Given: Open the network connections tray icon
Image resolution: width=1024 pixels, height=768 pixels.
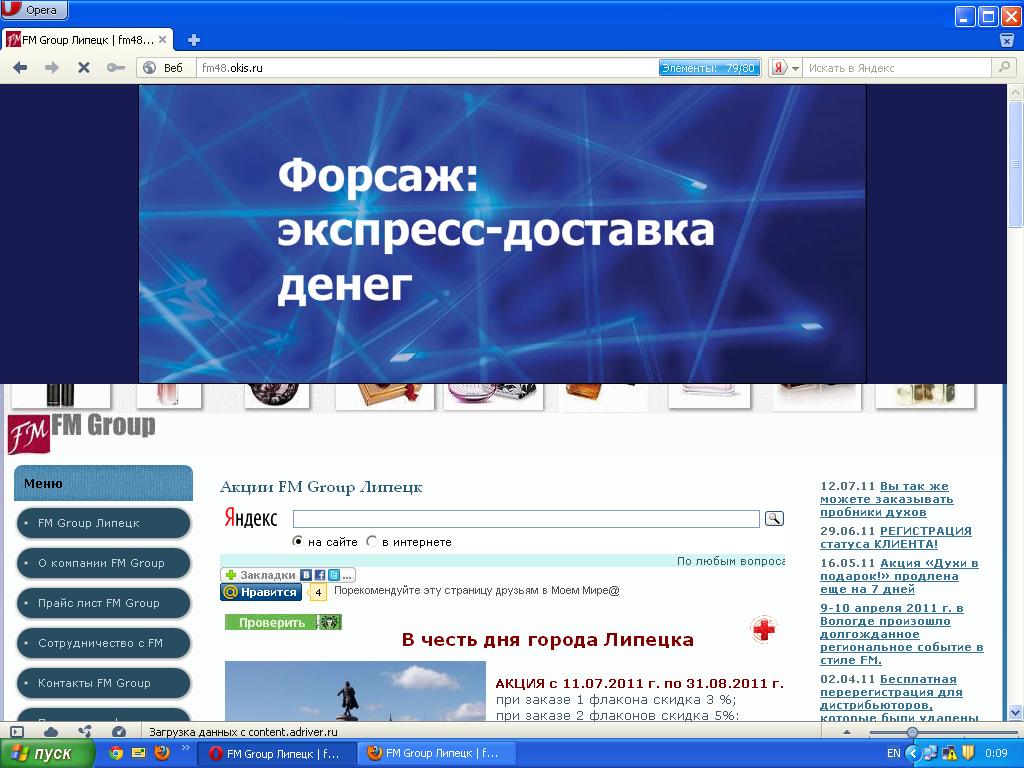Looking at the screenshot, I should tap(930, 753).
